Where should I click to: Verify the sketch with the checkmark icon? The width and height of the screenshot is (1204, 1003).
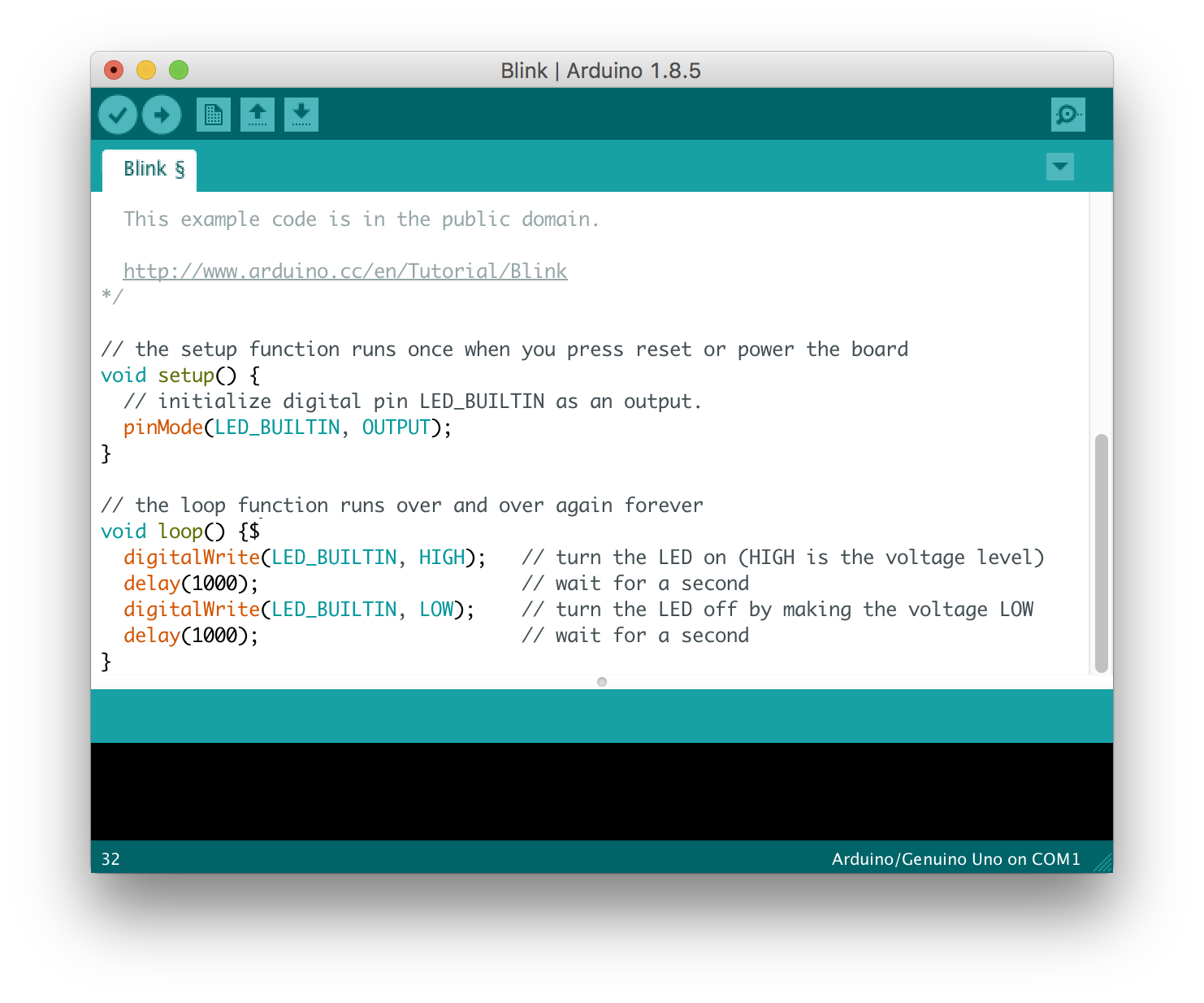pos(117,114)
